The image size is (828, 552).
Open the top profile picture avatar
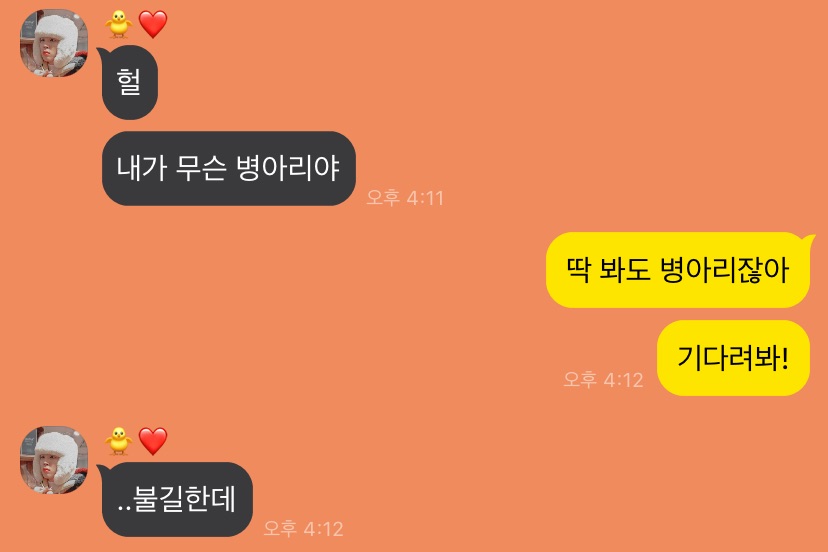point(54,43)
